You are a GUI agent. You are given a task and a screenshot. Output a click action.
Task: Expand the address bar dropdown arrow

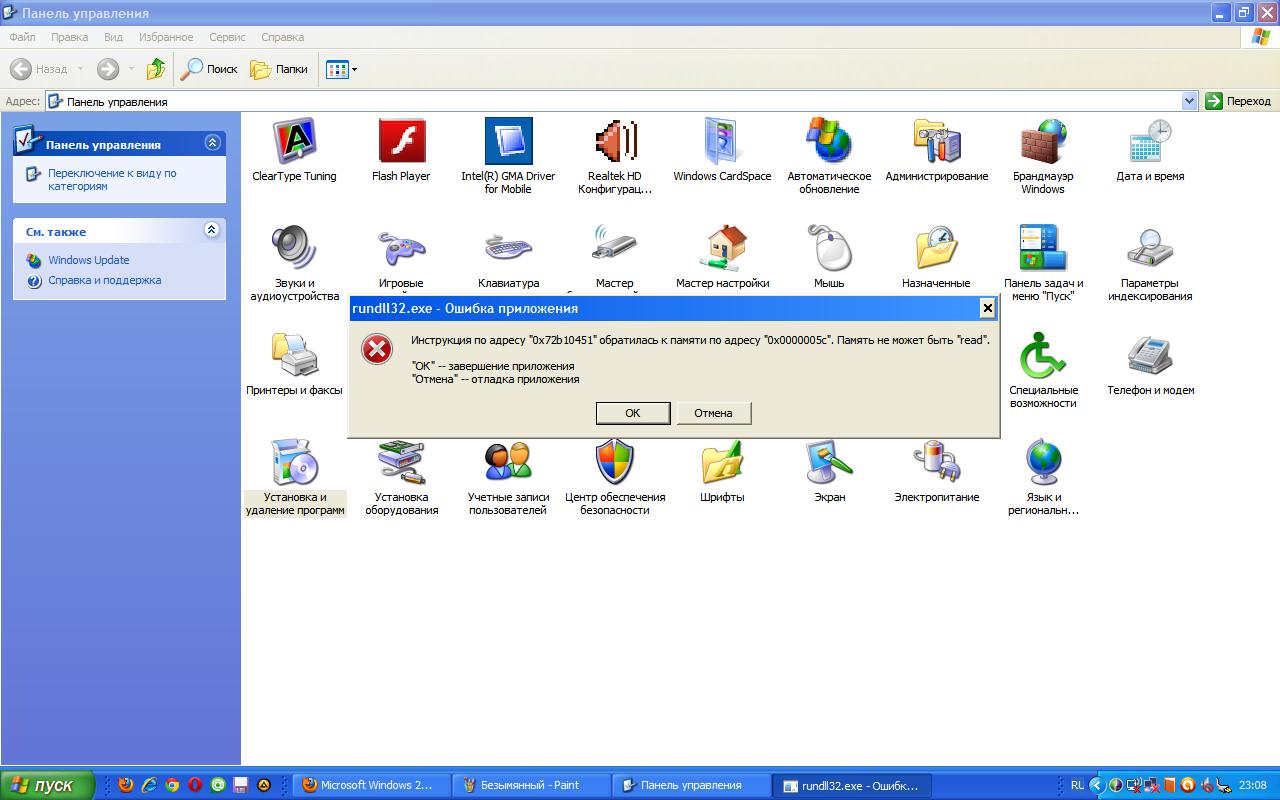click(x=1189, y=101)
